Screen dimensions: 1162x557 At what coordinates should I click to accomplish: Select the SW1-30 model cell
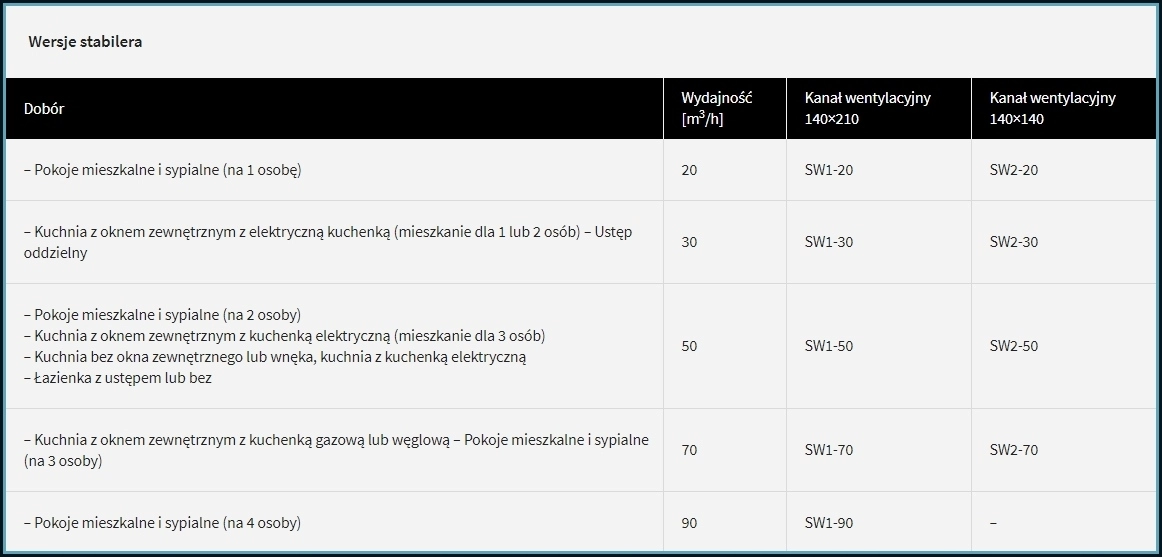828,242
